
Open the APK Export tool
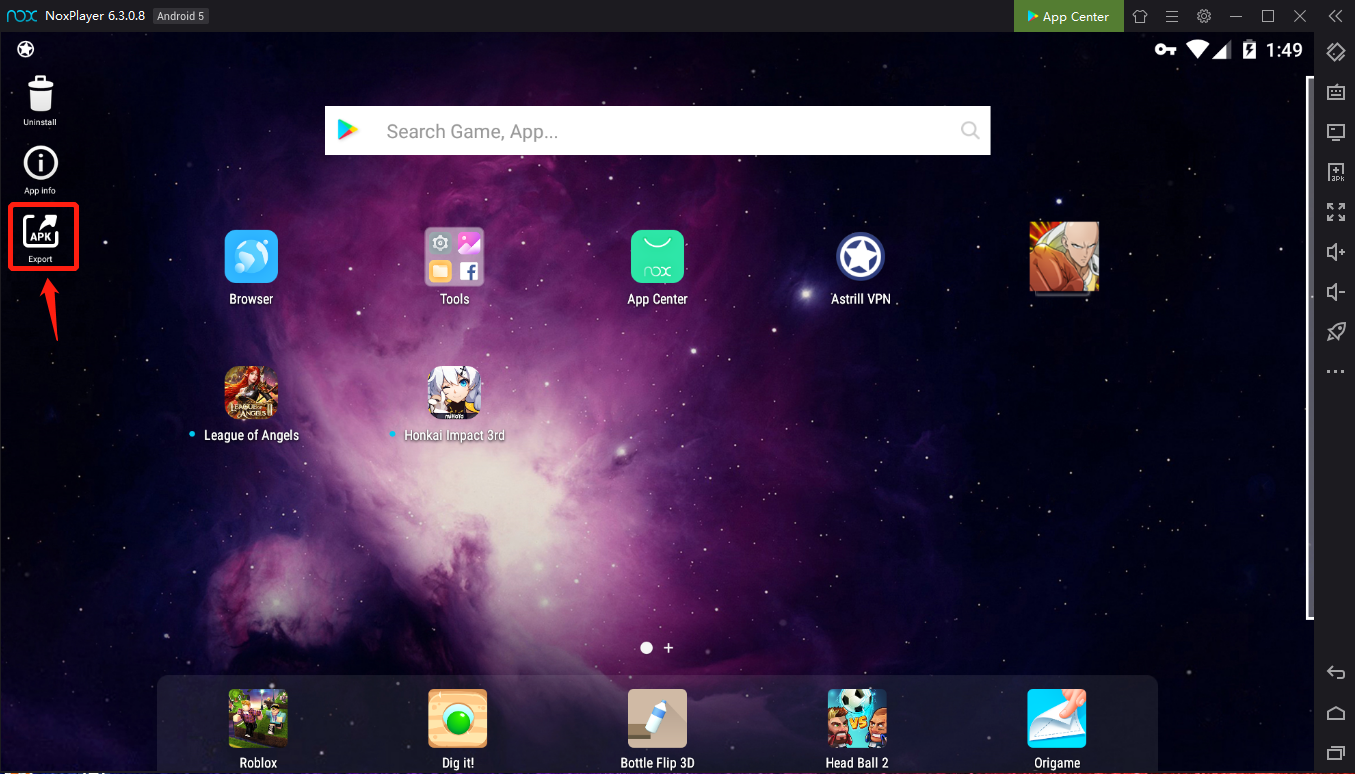[x=42, y=236]
